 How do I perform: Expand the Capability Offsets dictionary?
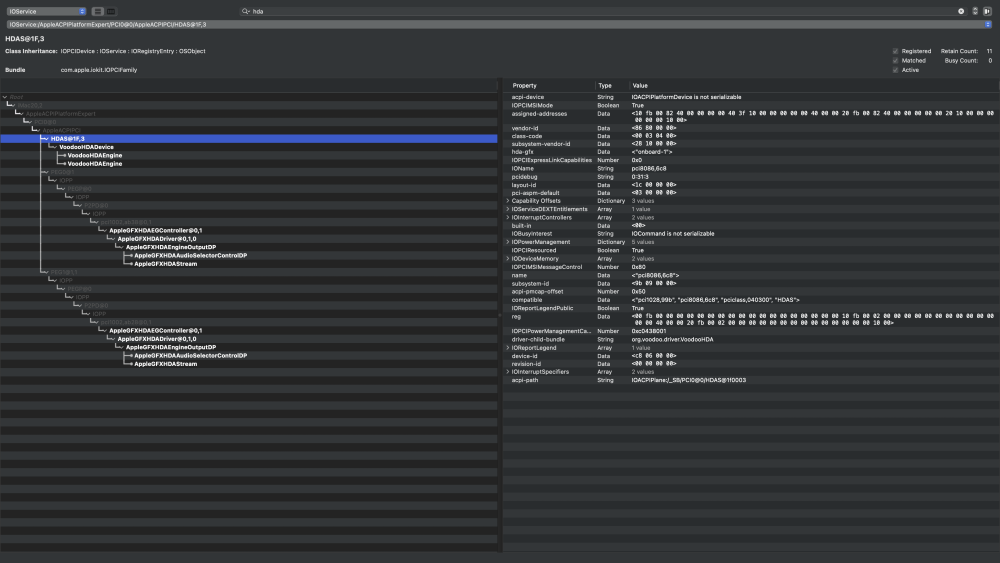click(508, 201)
